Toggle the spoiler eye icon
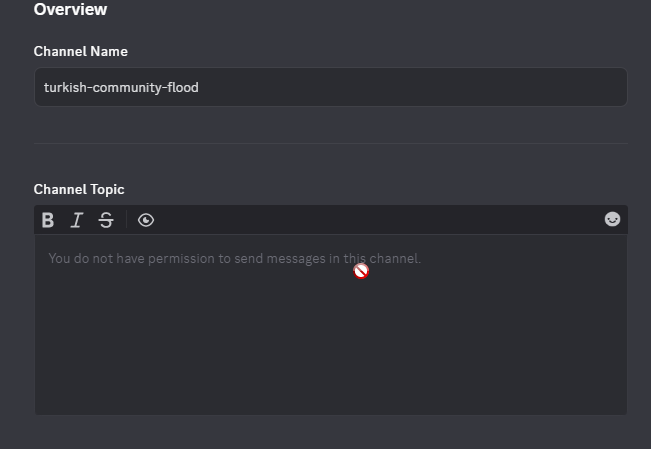Screen dimensions: 651x449 pos(146,220)
